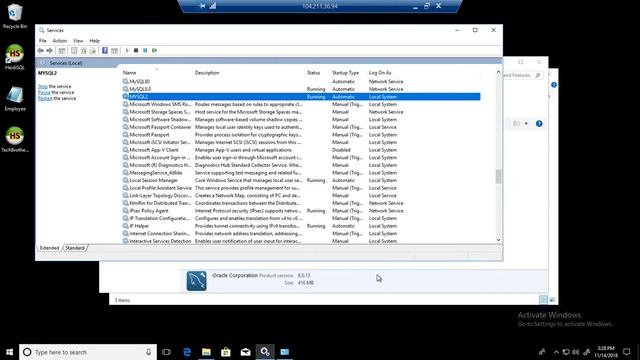The width and height of the screenshot is (640, 360).
Task: Open HeidiSQL desktop shortcut
Action: coord(15,57)
